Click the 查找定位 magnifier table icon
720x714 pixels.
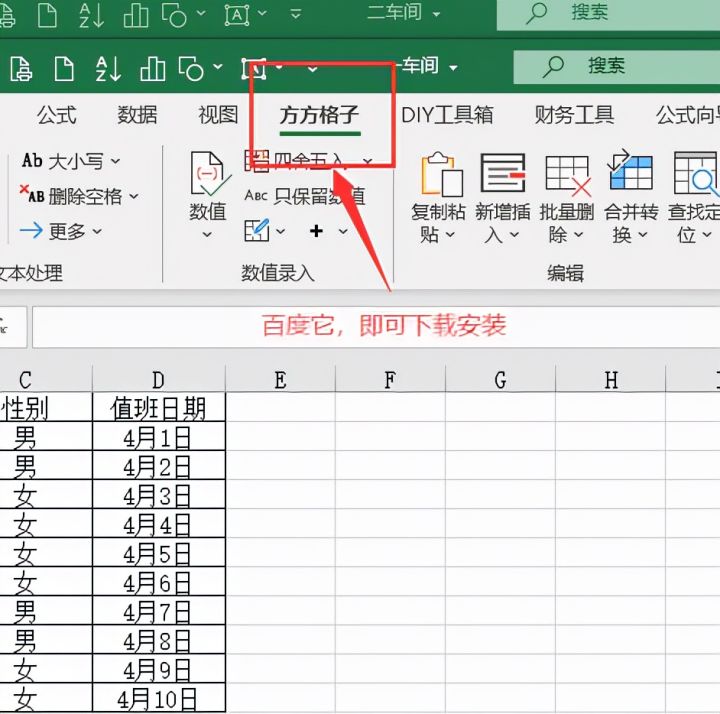pyautogui.click(x=696, y=174)
